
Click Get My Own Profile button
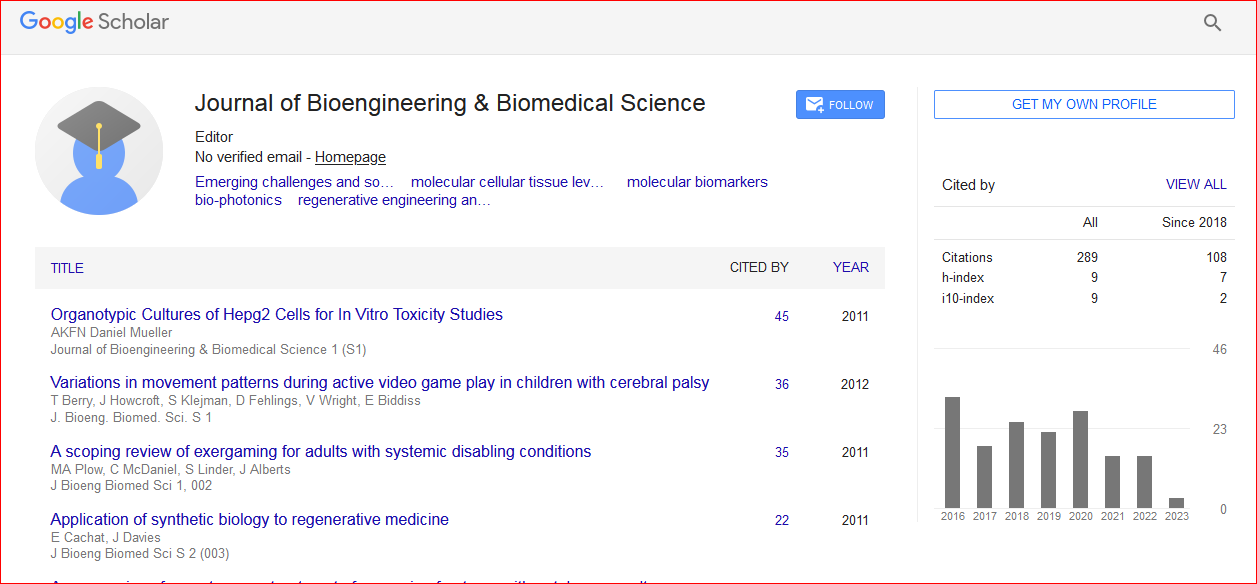pyautogui.click(x=1084, y=104)
